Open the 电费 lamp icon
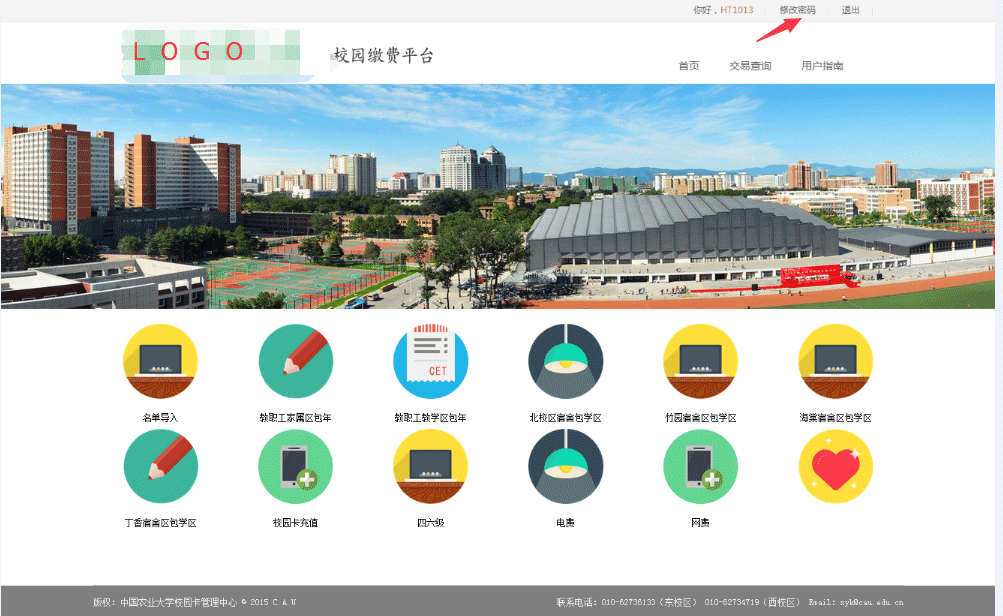Screen dimensions: 1003x616 pyautogui.click(x=565, y=466)
